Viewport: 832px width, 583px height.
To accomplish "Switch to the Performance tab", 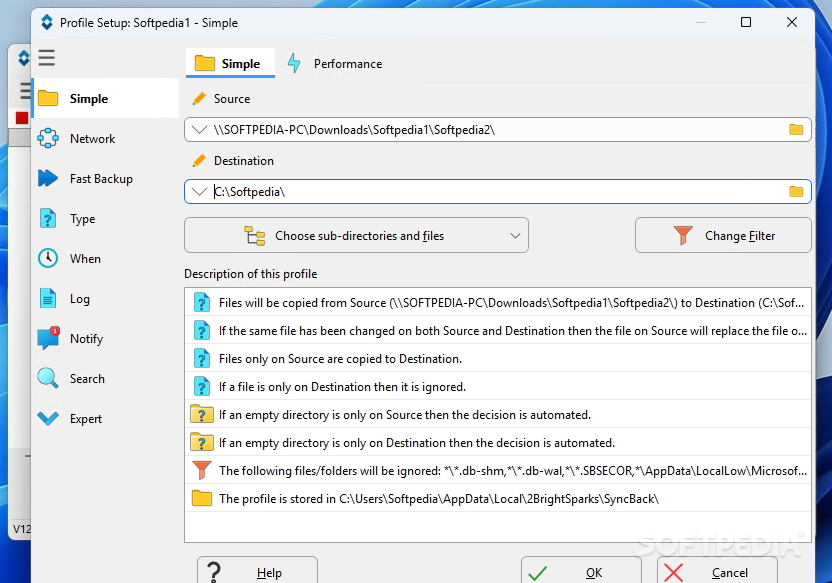I will pos(335,64).
